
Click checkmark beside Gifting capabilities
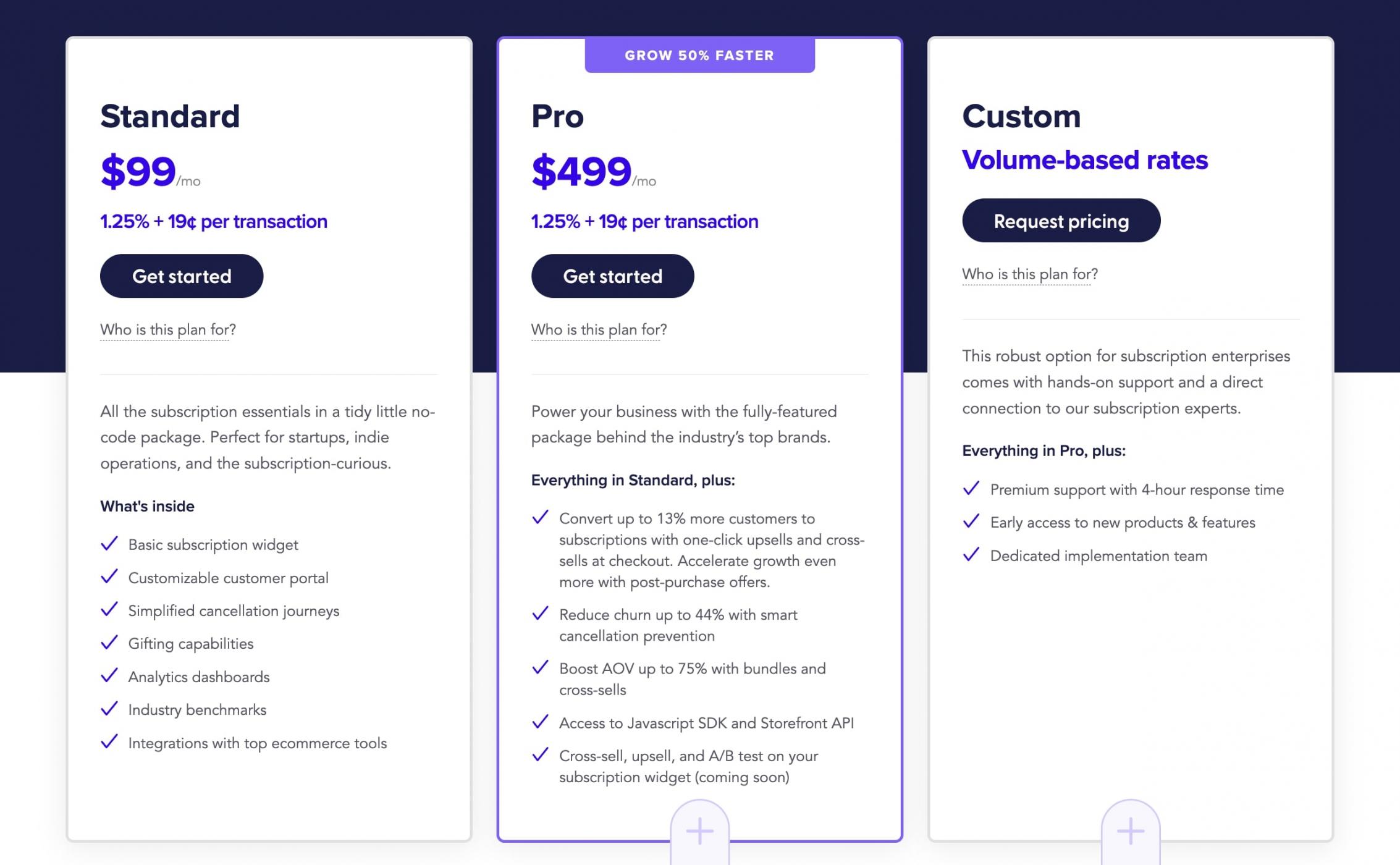tap(109, 643)
